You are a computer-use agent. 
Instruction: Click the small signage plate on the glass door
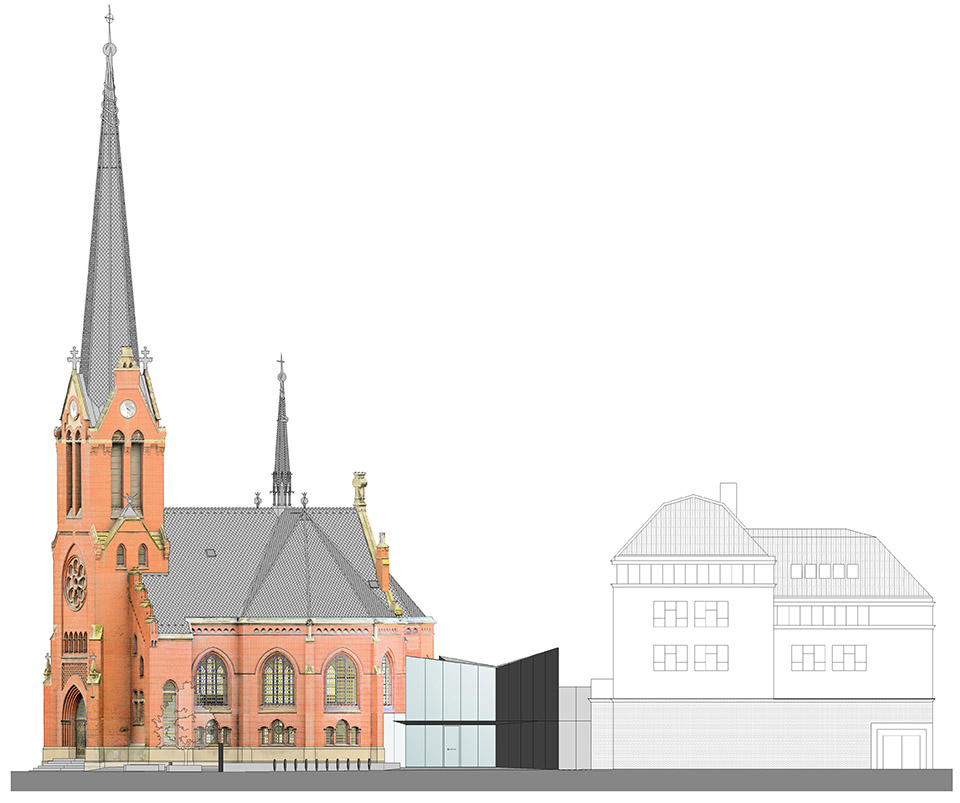tap(450, 748)
